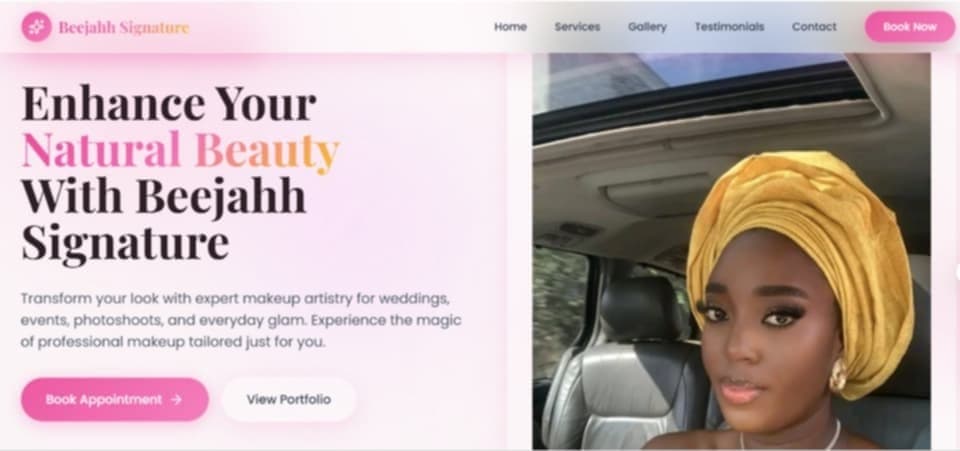Click the gradient Natural Beauty headline text
The image size is (960, 451).
[180, 150]
